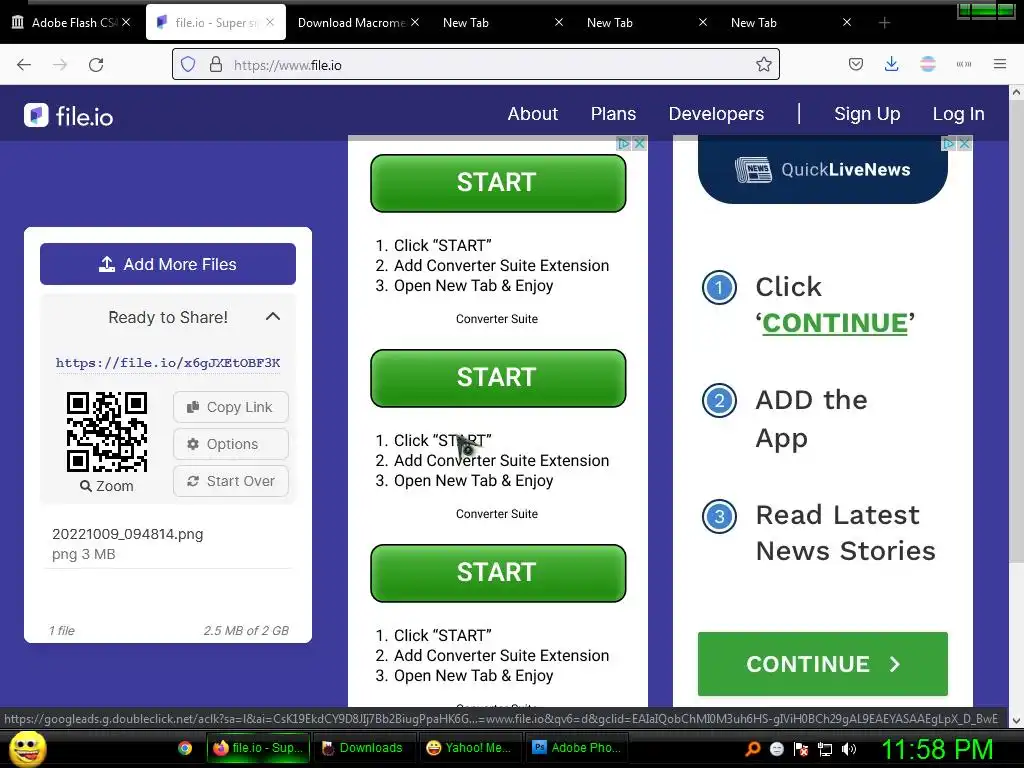Screen dimensions: 1024x768
Task: Click the Copy Link button
Action: pos(231,407)
